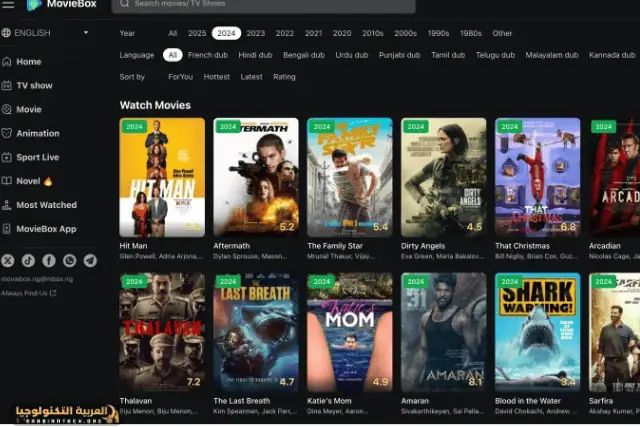Open the That Christmas poster

point(538,177)
